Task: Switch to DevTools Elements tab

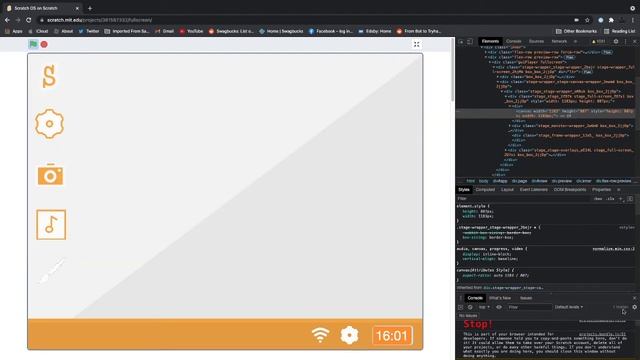Action: [x=490, y=41]
